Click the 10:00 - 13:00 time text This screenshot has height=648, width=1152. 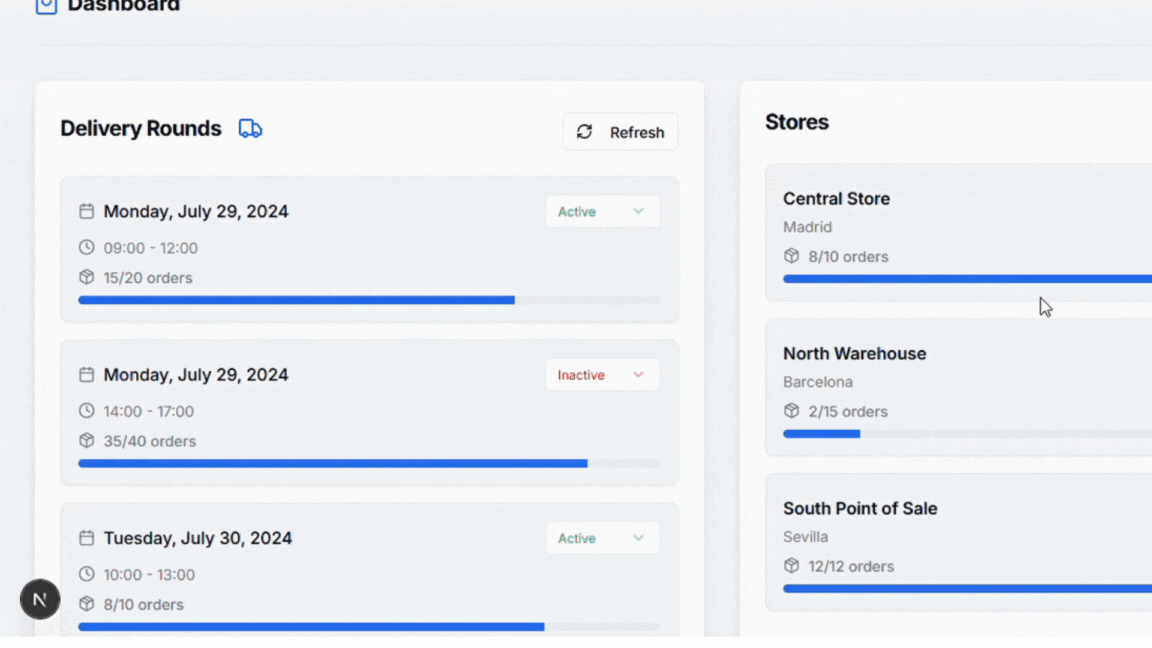(149, 575)
